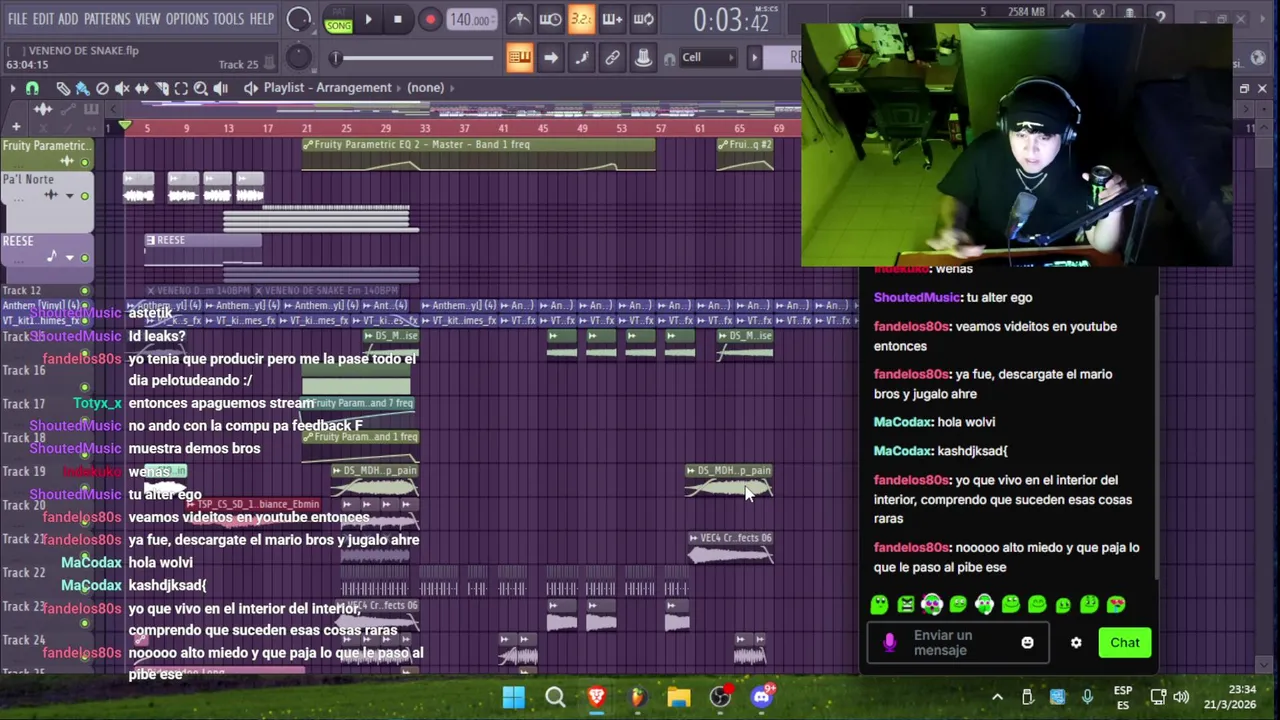Toggle loop recording icon
1280x720 pixels.
(644, 19)
